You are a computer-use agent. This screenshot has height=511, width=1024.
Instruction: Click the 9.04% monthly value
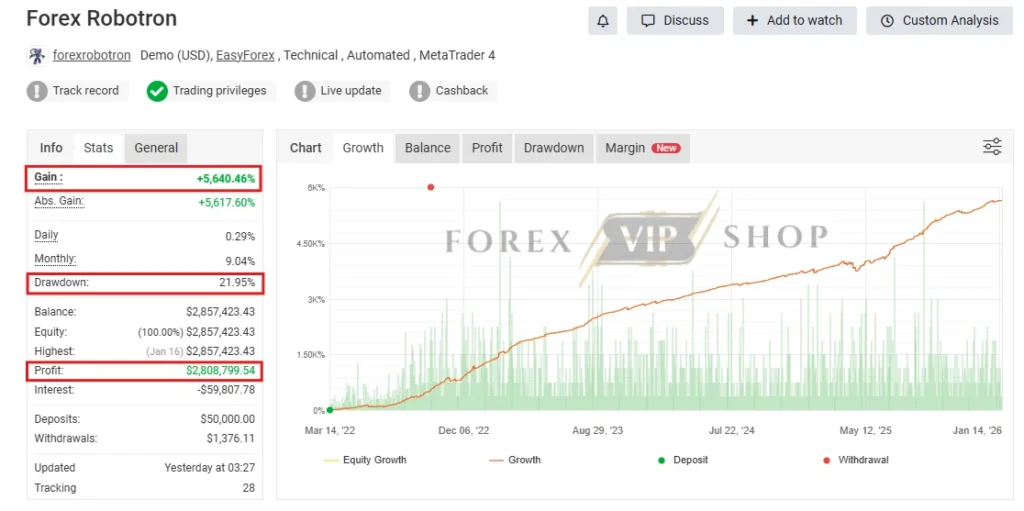click(x=240, y=261)
